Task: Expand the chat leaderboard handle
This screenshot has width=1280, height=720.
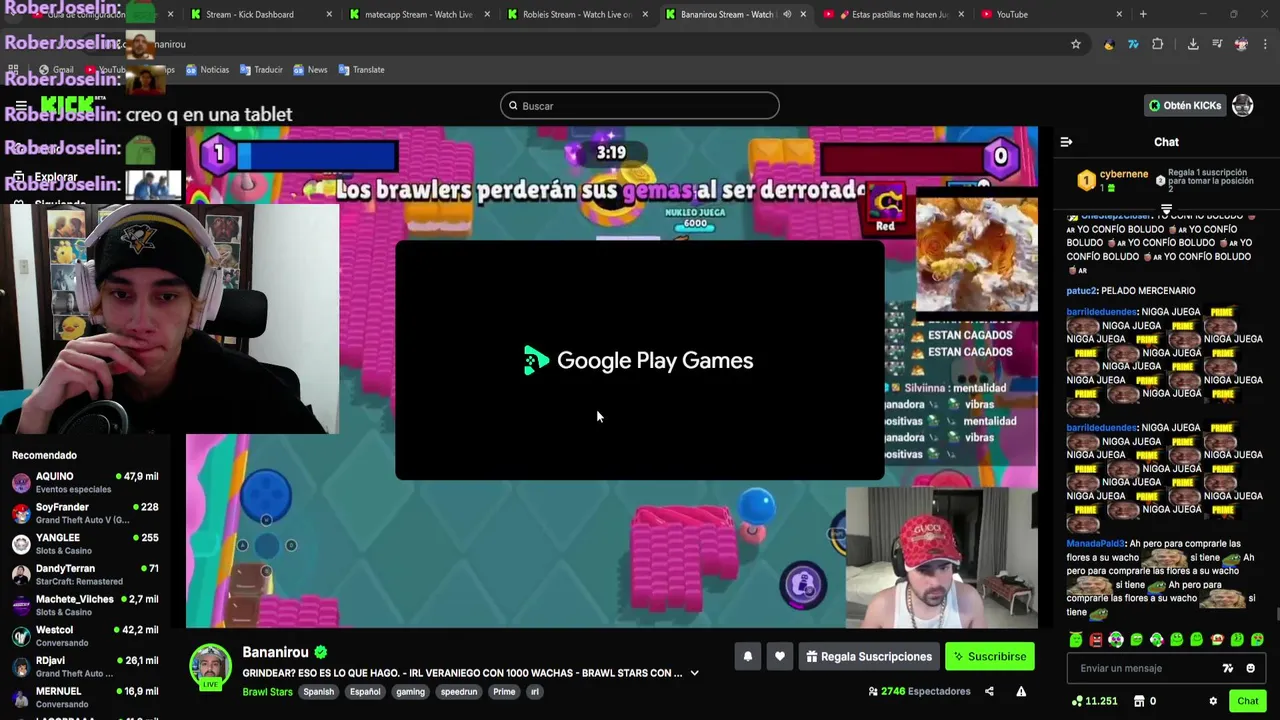Action: pos(1166,209)
